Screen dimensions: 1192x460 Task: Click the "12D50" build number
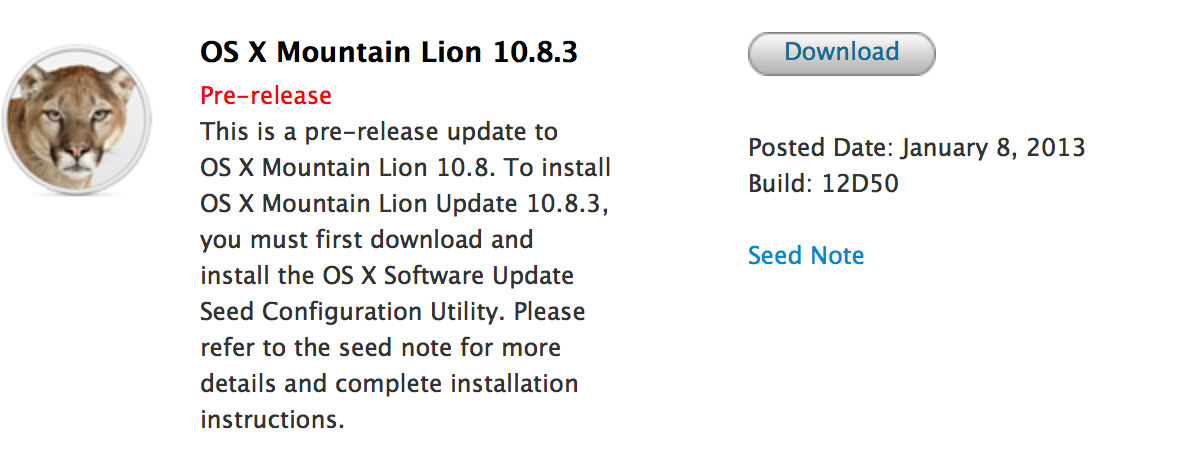(861, 184)
